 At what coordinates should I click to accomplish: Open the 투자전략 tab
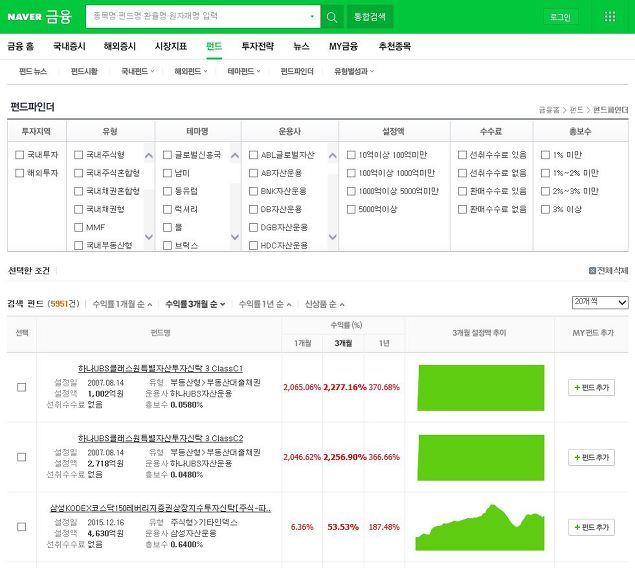point(258,46)
